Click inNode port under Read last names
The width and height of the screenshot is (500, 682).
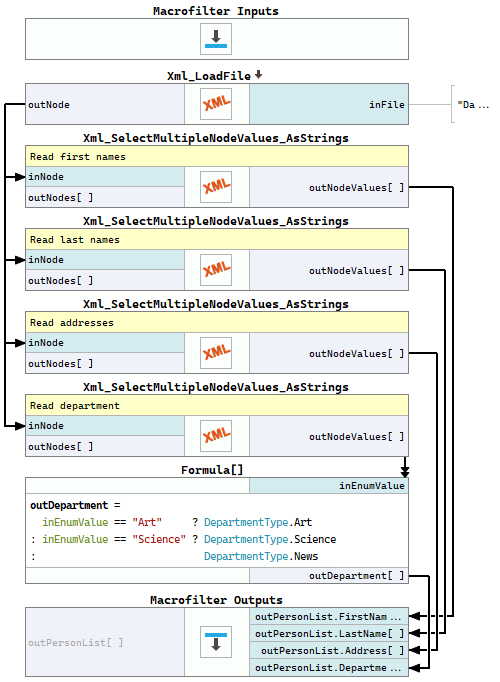(105, 260)
